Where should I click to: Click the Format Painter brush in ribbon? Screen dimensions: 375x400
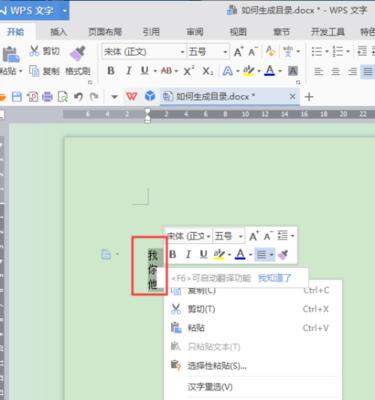coord(78,53)
